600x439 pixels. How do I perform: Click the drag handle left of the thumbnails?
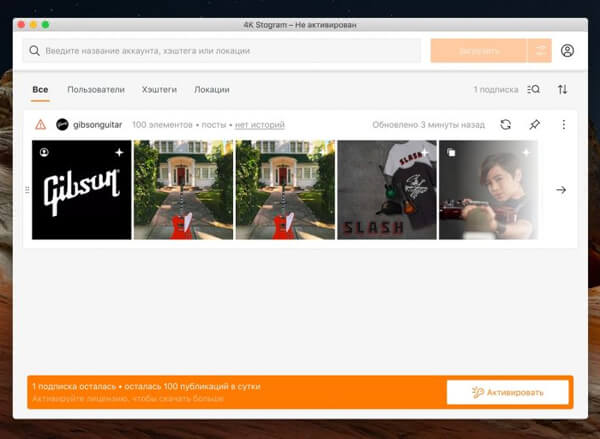pyautogui.click(x=27, y=190)
